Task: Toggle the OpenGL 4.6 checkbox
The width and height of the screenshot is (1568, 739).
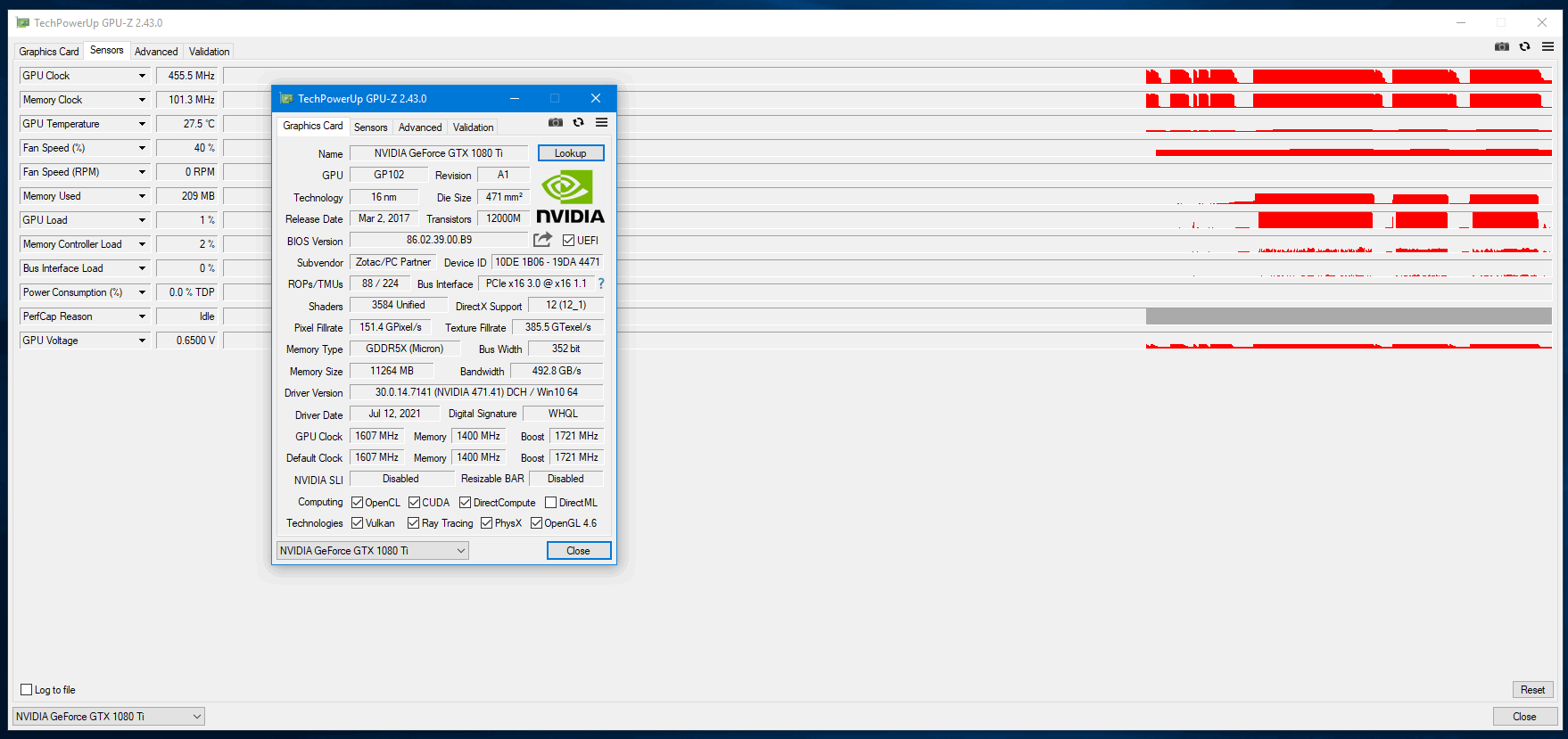Action: click(x=536, y=523)
